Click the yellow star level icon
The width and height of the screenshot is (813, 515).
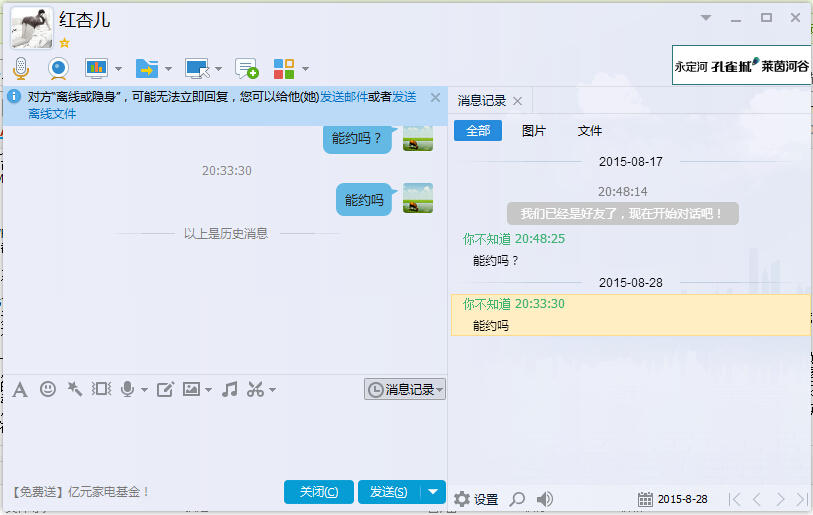point(64,43)
